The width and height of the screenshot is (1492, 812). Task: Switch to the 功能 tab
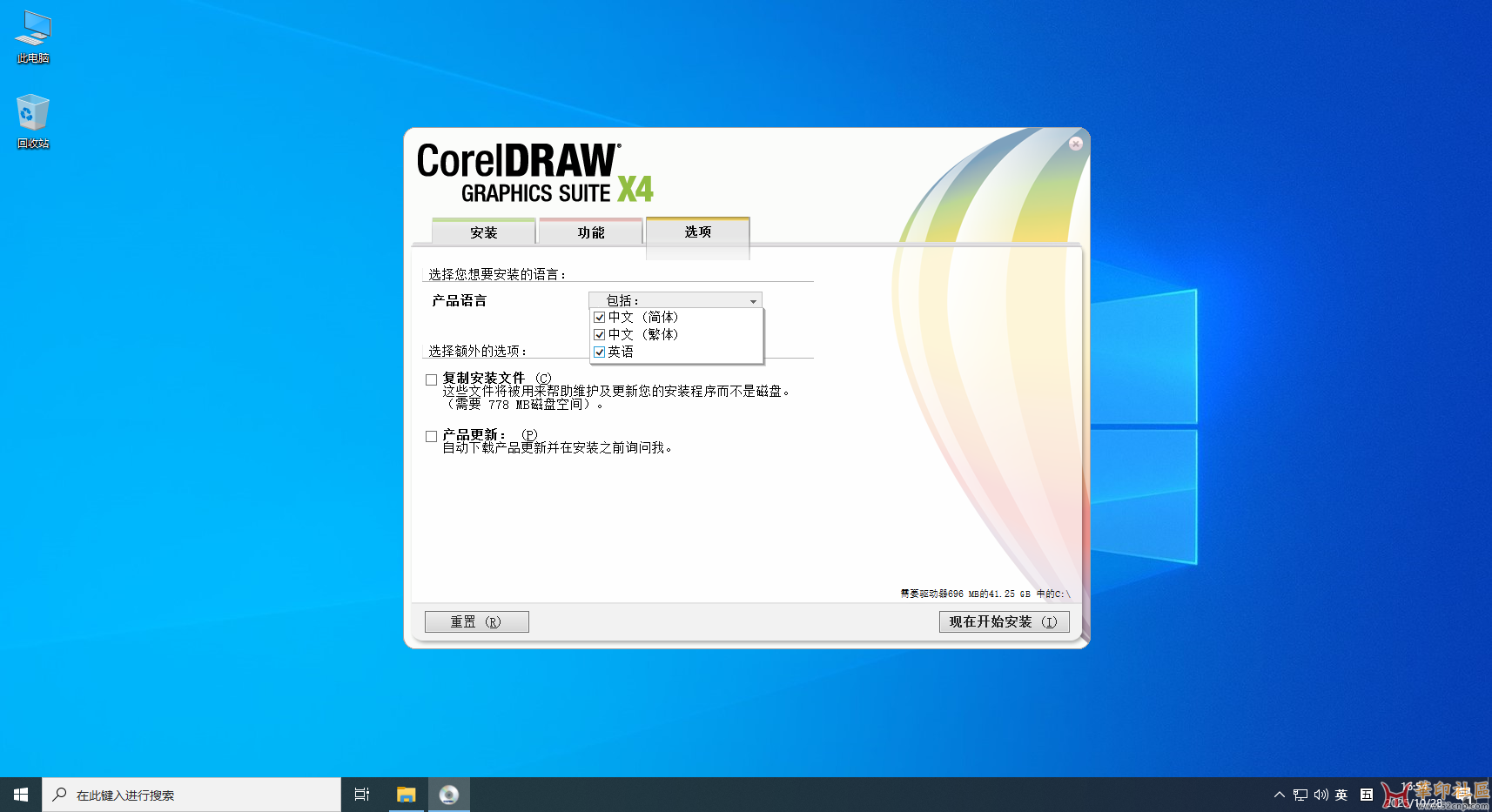(x=590, y=232)
